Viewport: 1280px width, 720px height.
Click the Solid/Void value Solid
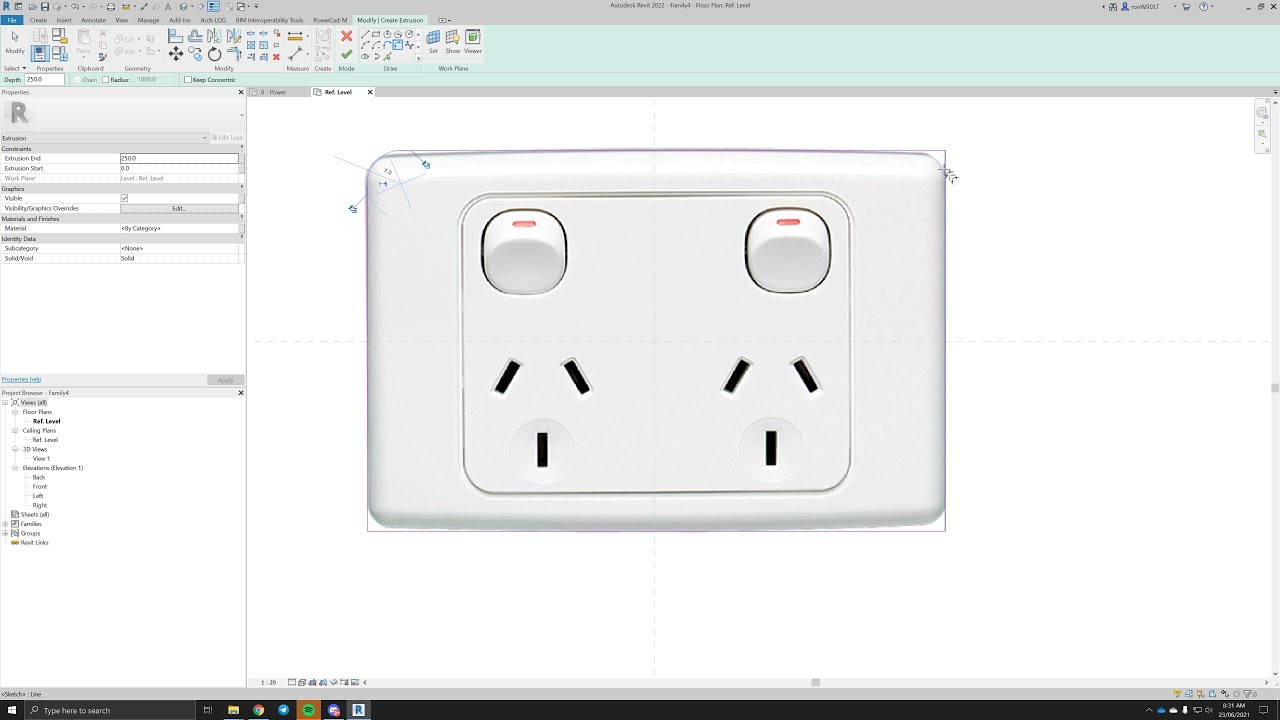[179, 258]
